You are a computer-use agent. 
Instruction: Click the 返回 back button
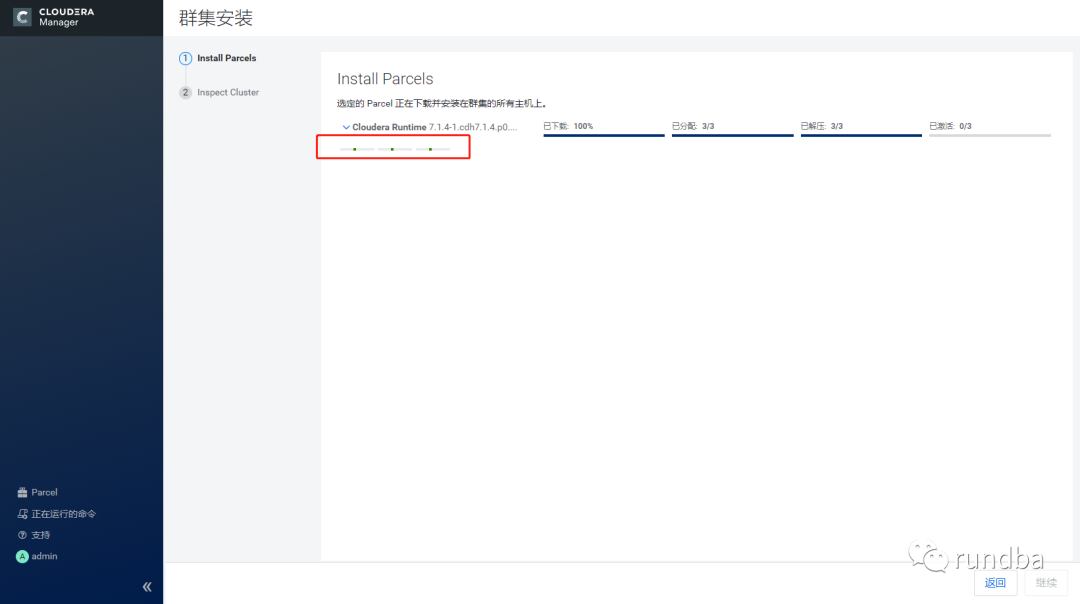point(995,583)
